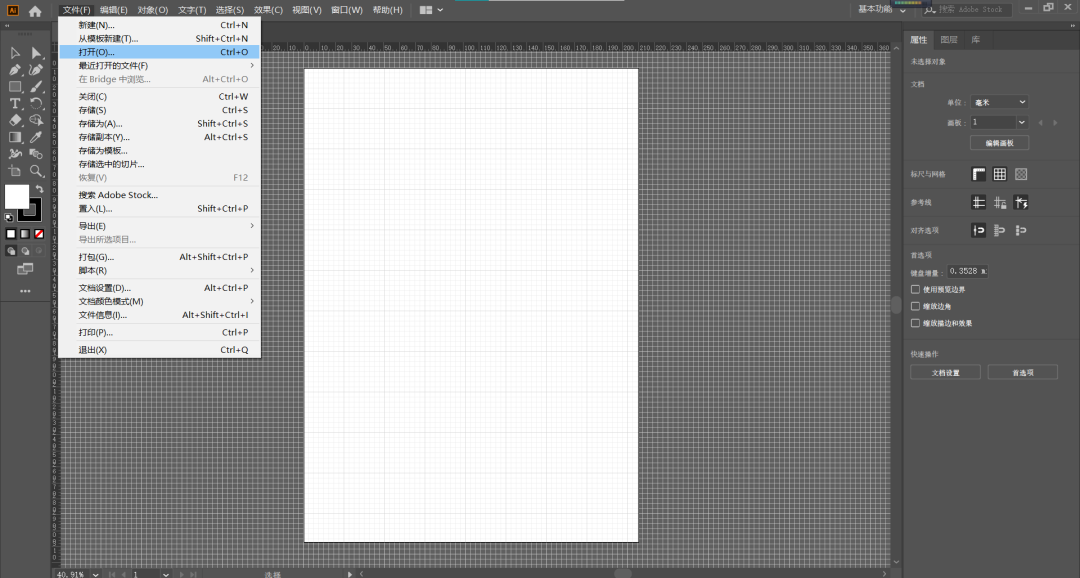Screen dimensions: 1080x578
Task: Select the Warp/Width tool
Action: coord(14,154)
